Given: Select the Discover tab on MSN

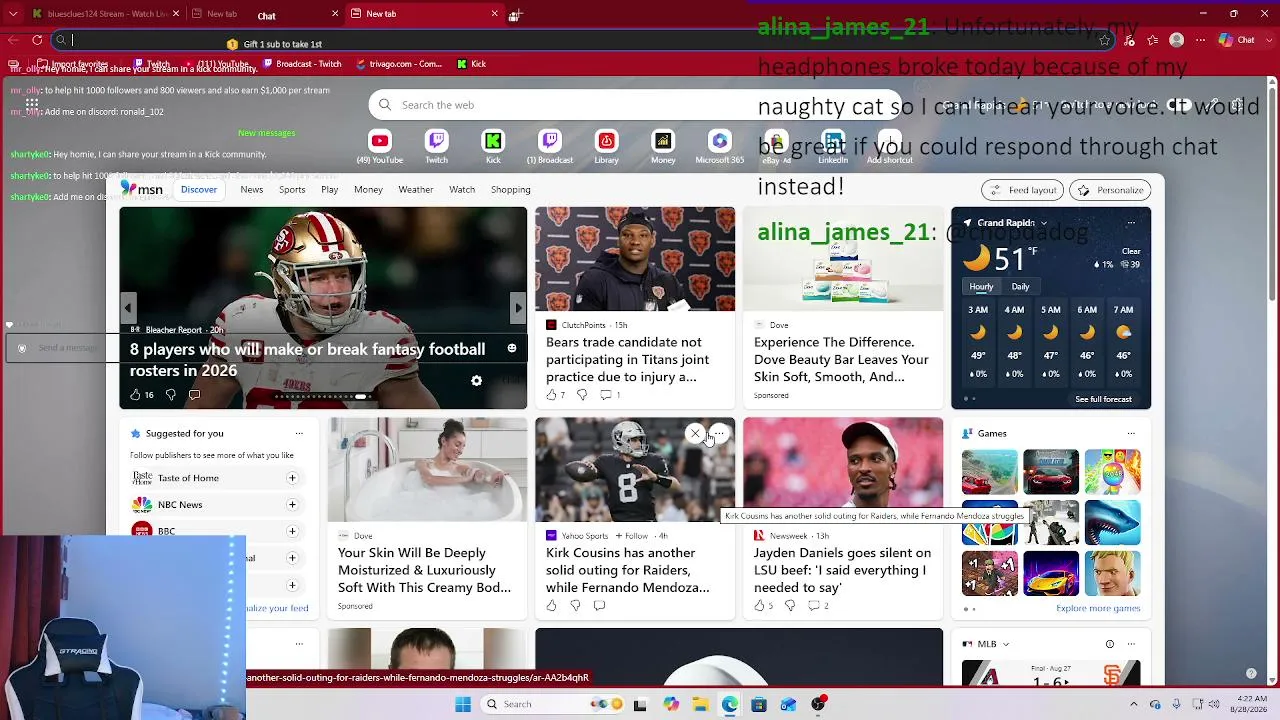Looking at the screenshot, I should click(199, 189).
